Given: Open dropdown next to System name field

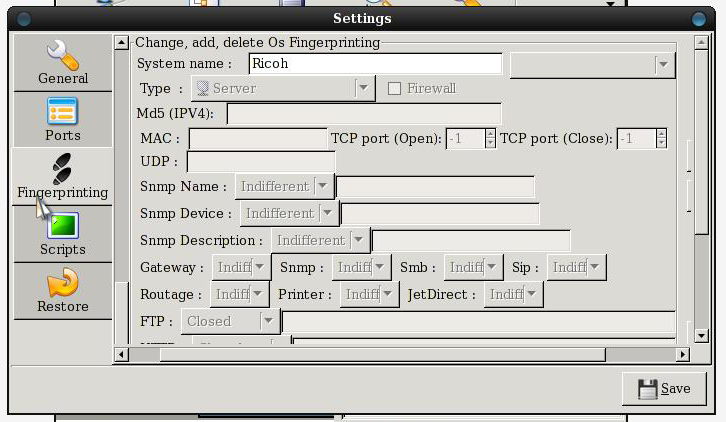Looking at the screenshot, I should click(x=592, y=65).
